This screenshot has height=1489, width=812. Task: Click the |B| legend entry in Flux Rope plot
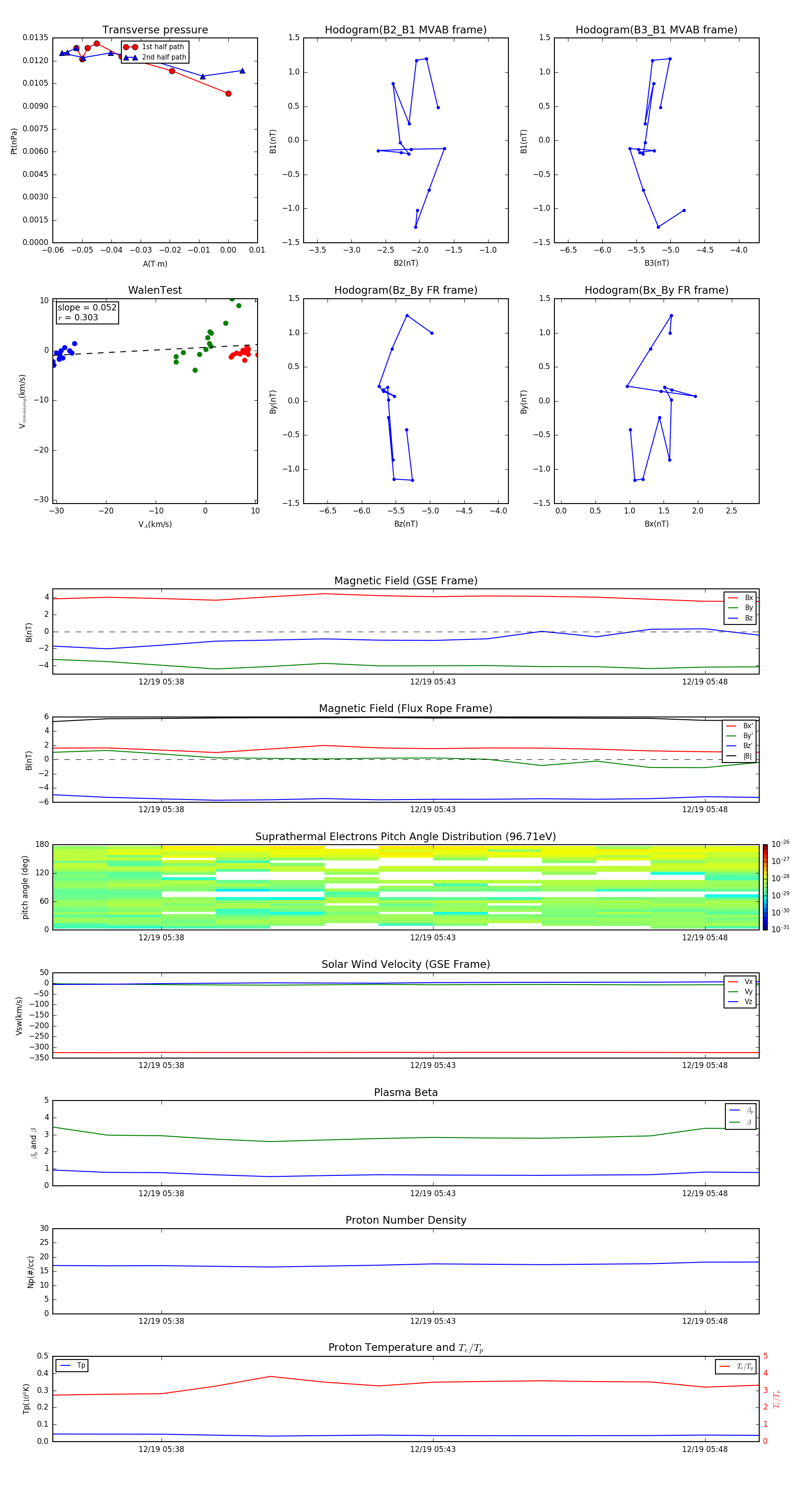739,756
